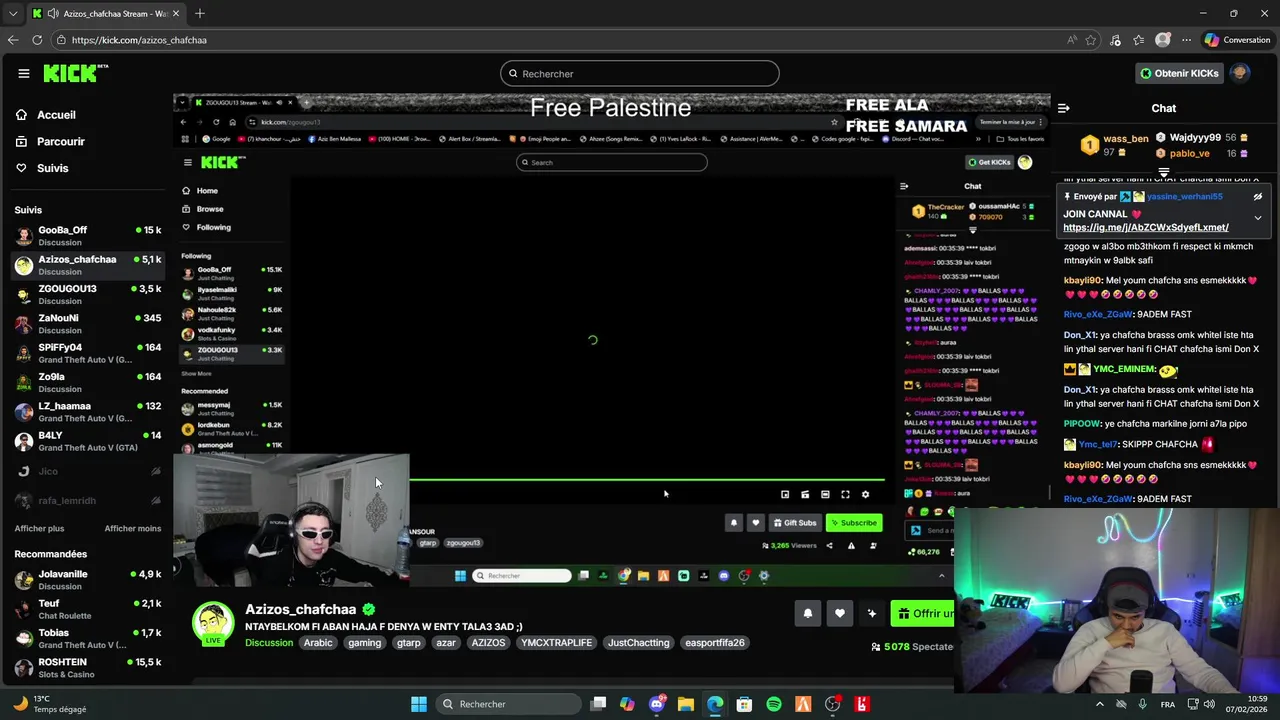Show hidden system tray icons

[1100, 704]
